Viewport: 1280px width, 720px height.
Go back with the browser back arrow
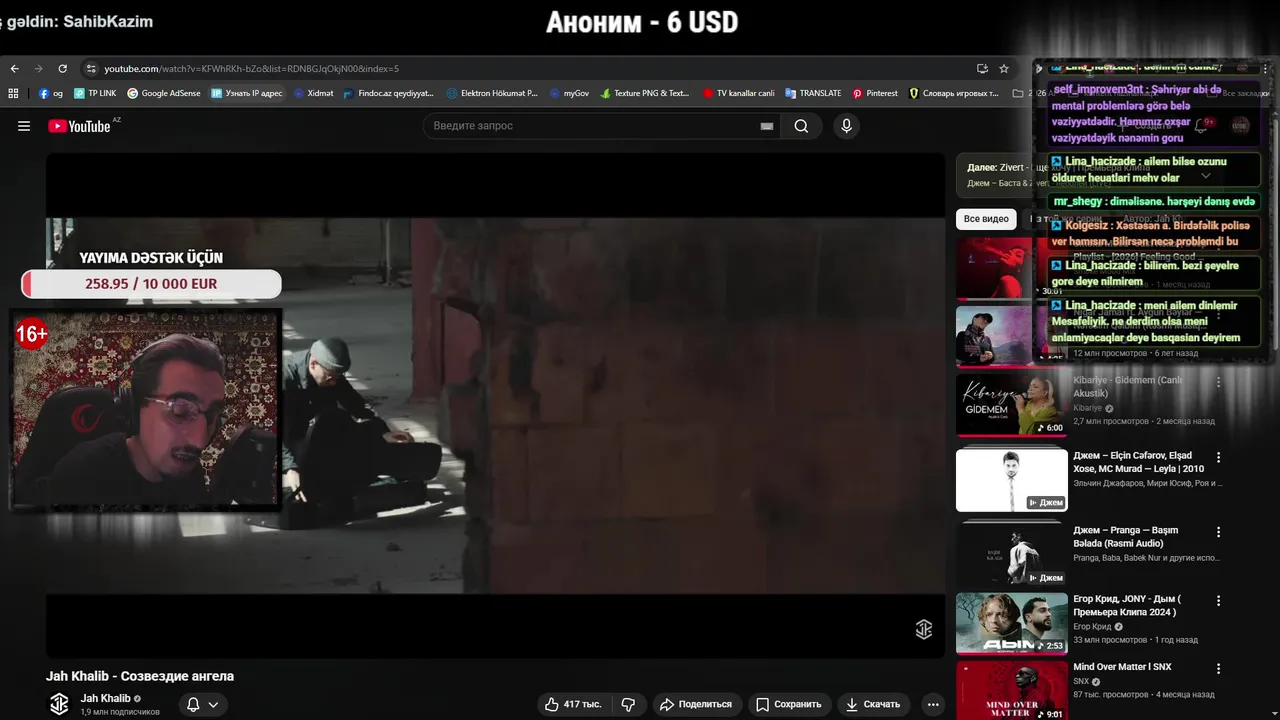pyautogui.click(x=14, y=69)
